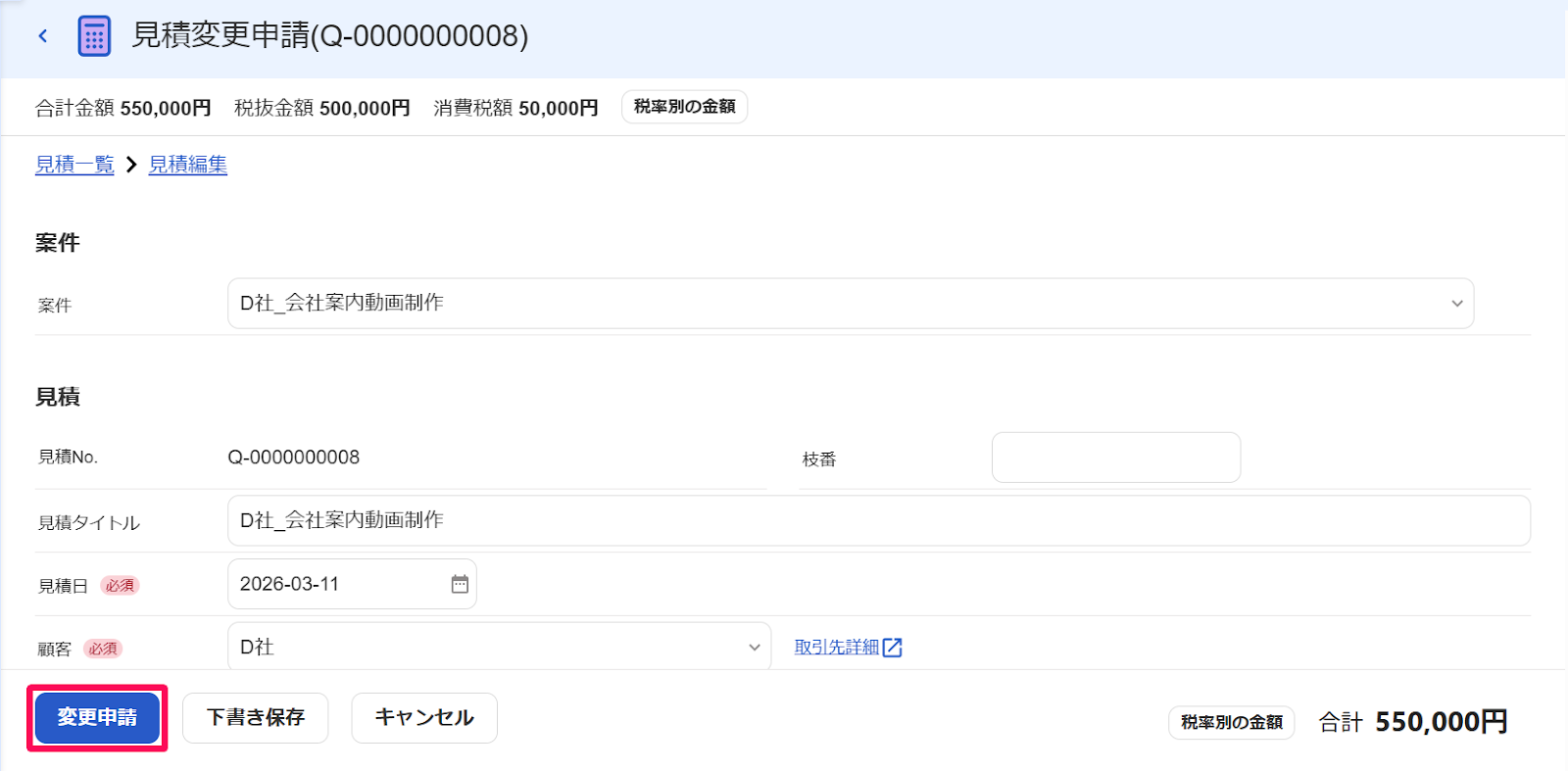Click the 必須 badge beside 見積日
Image resolution: width=1568 pixels, height=771 pixels.
tap(121, 586)
